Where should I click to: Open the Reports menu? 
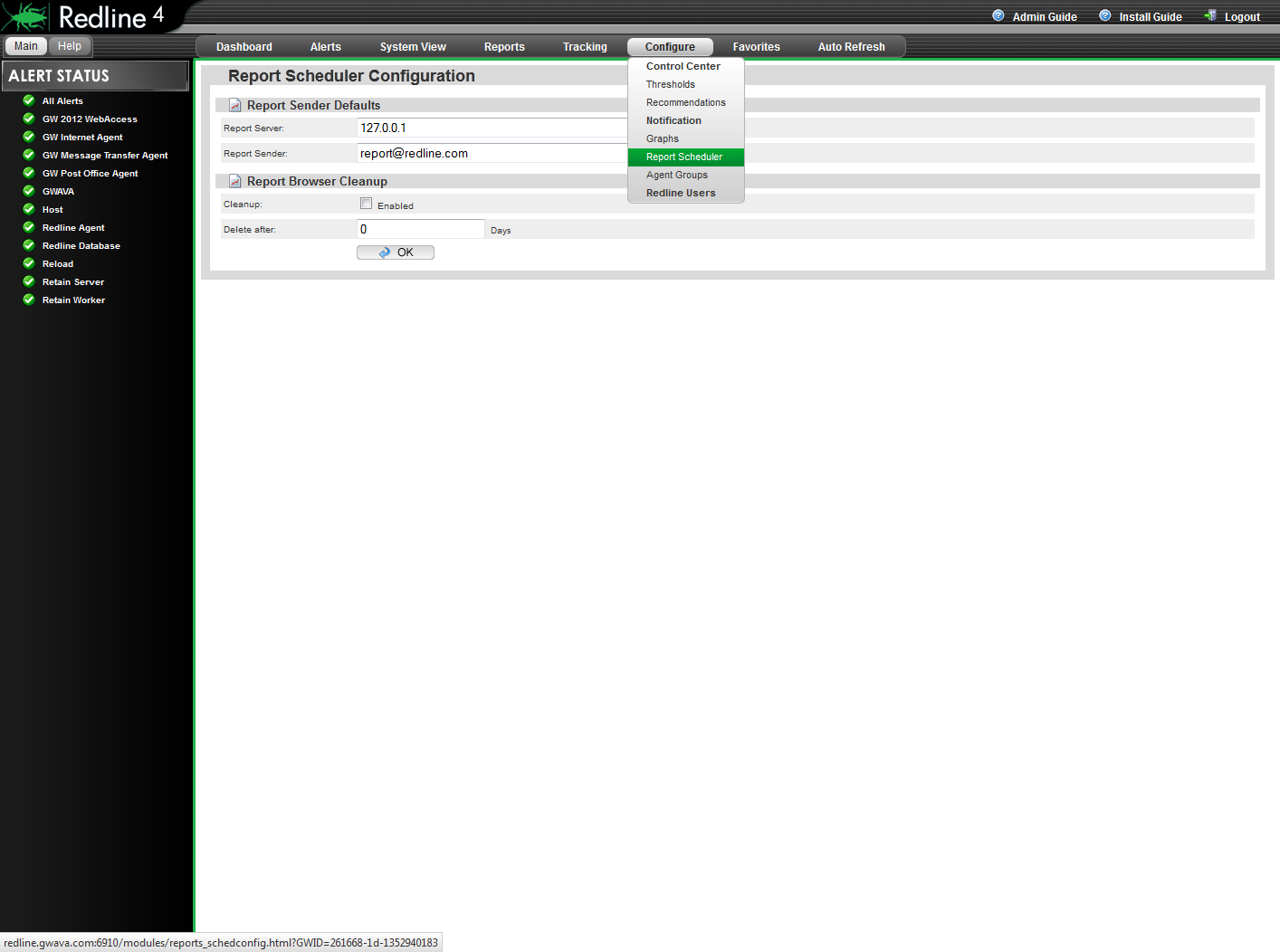click(504, 47)
